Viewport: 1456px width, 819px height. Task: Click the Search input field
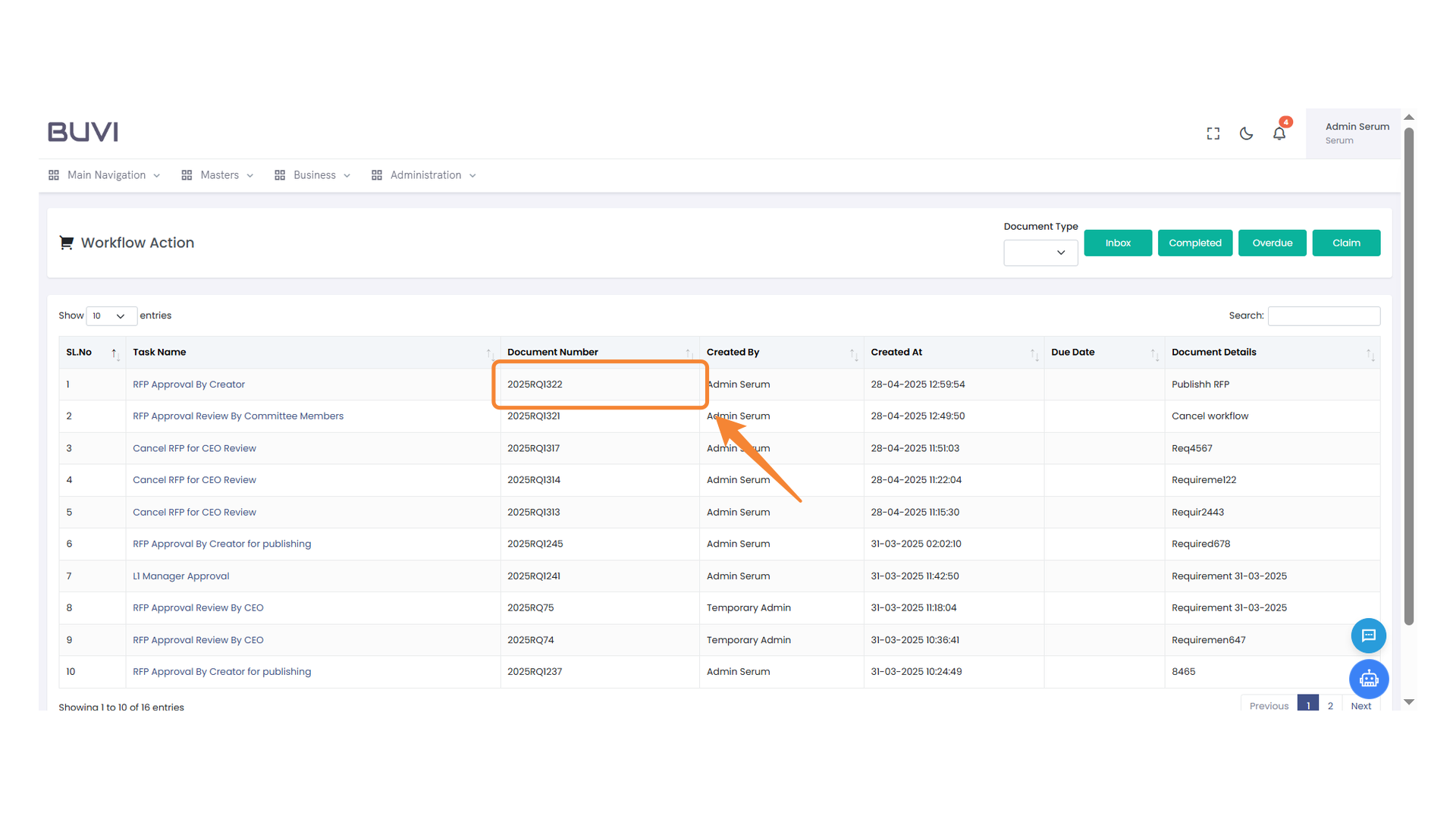(1323, 316)
